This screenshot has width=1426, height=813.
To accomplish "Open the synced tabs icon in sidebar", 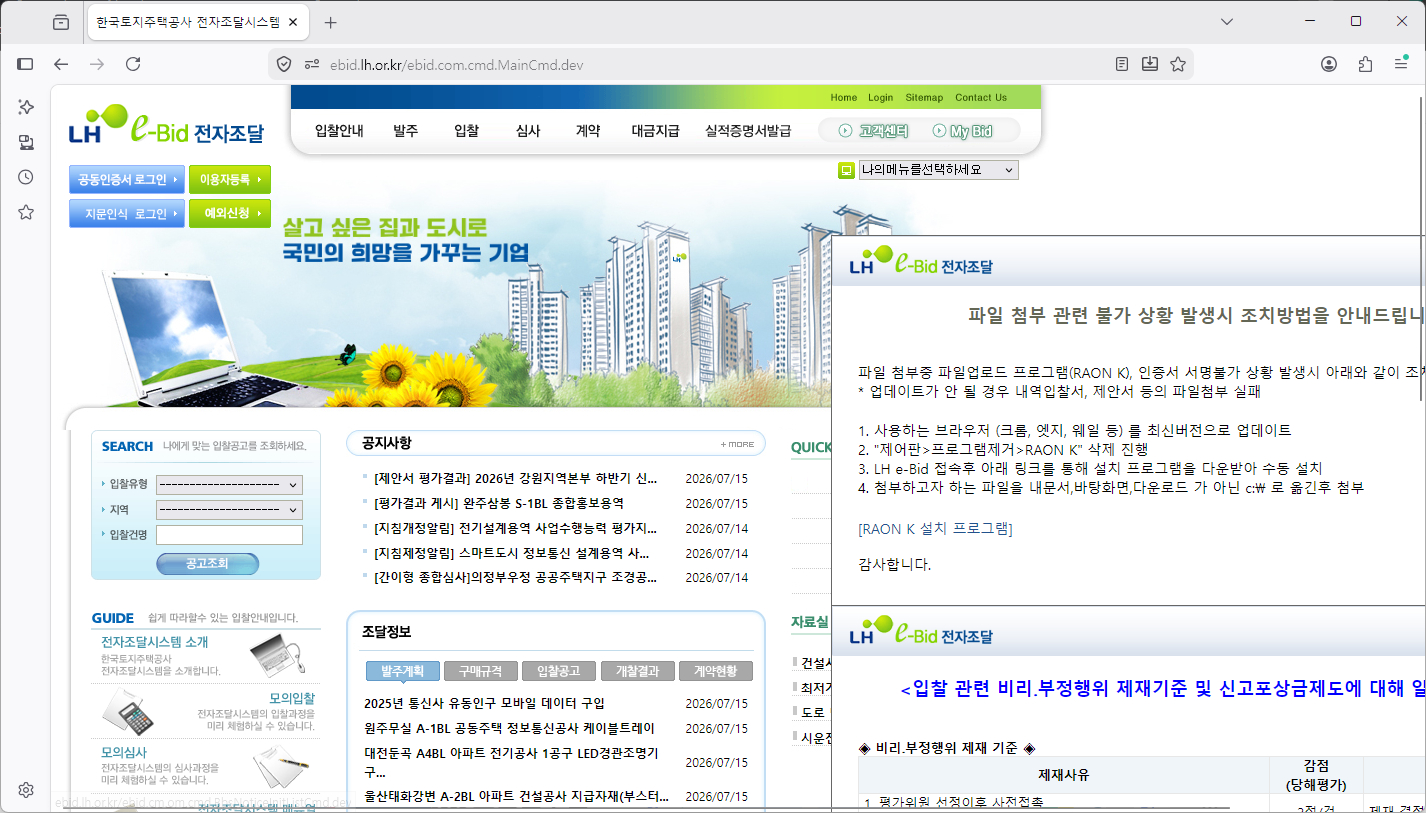I will (x=26, y=142).
